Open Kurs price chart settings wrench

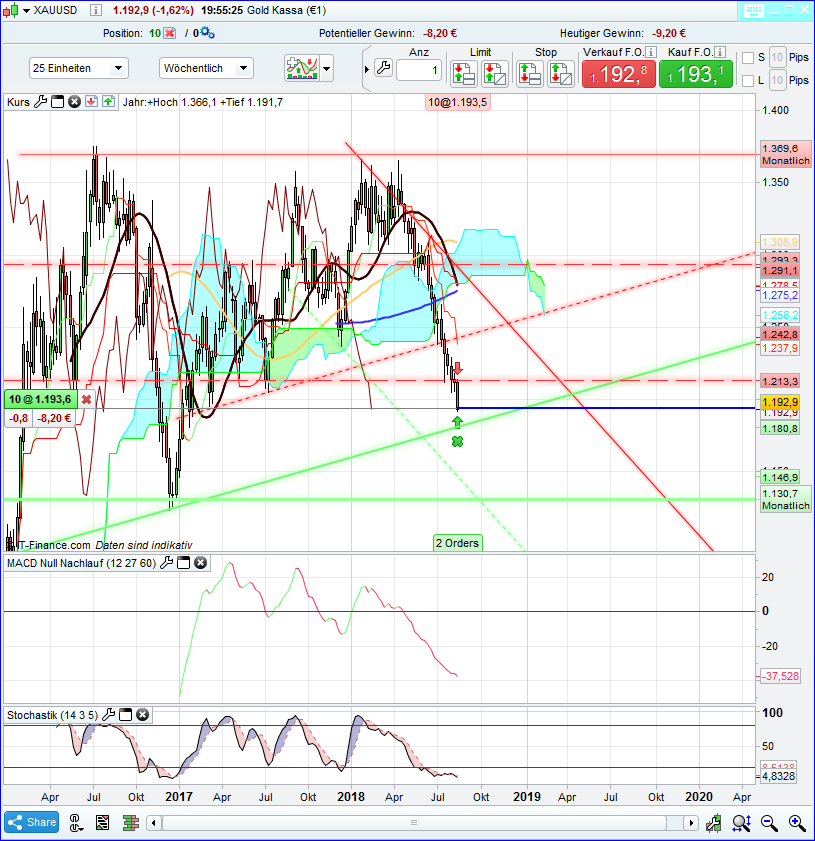(40, 101)
